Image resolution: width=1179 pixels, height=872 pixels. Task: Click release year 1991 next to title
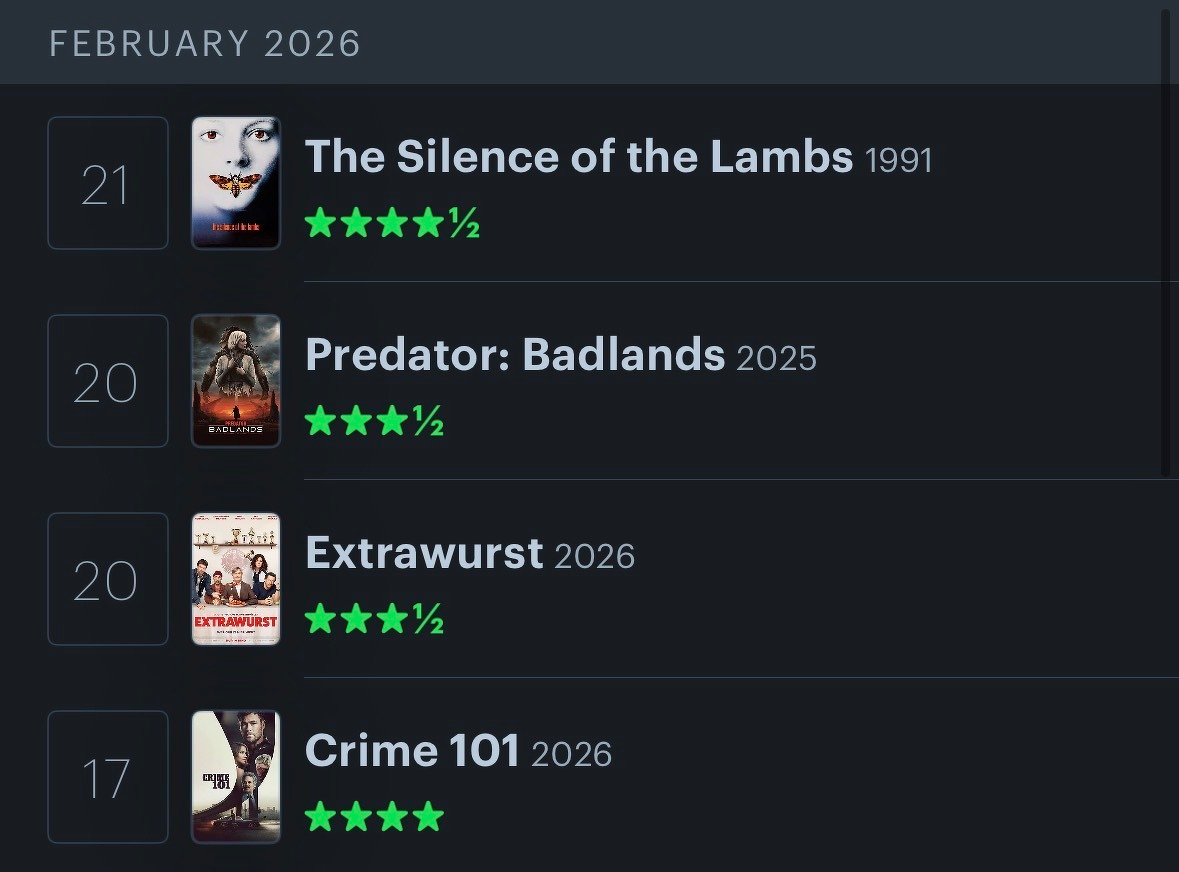point(897,160)
